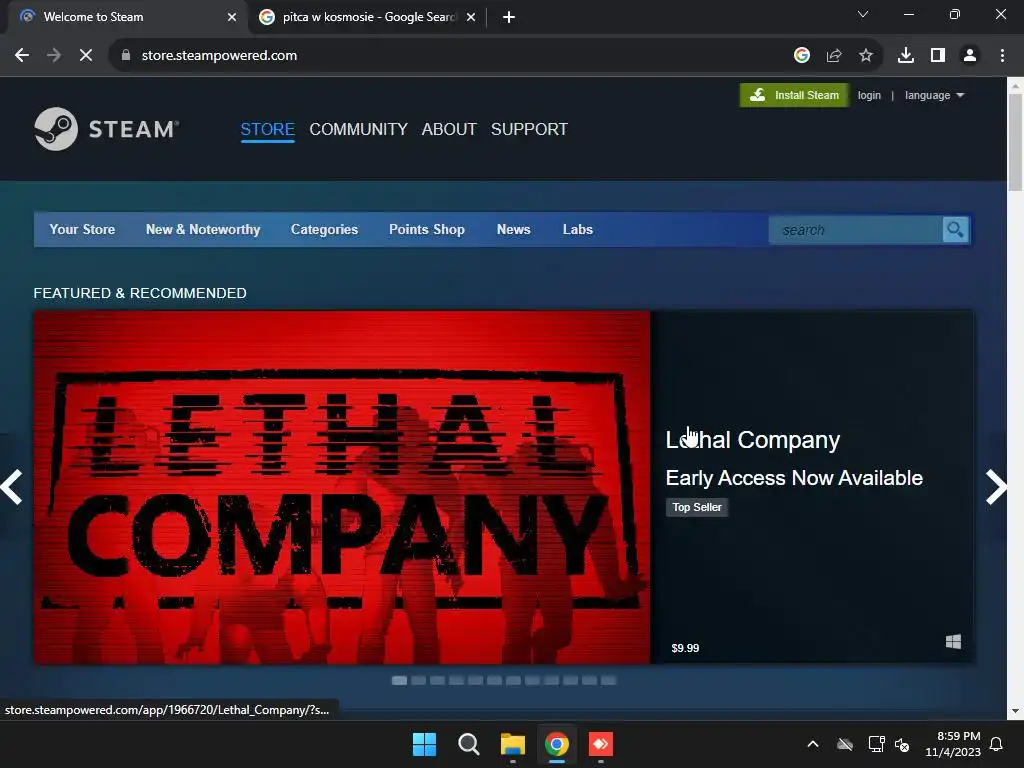Open the Labs section
The height and width of the screenshot is (768, 1024).
(x=578, y=229)
